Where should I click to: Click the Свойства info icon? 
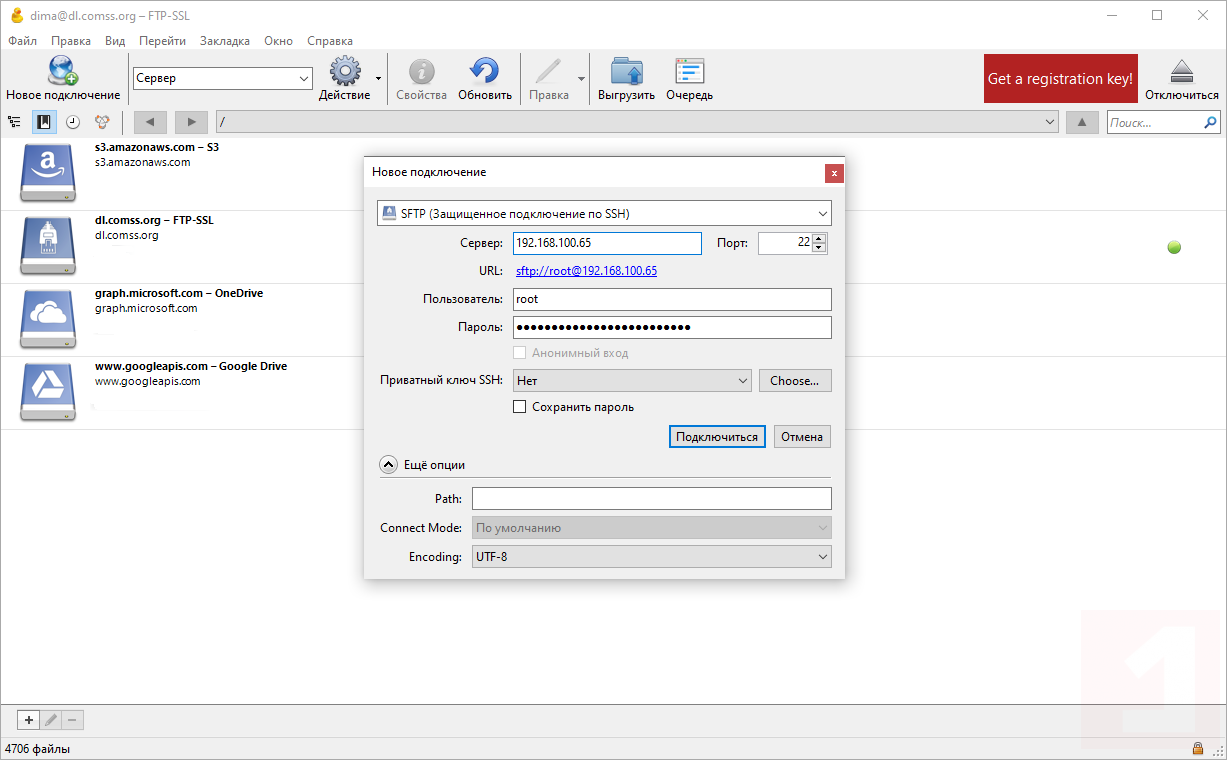pos(422,71)
